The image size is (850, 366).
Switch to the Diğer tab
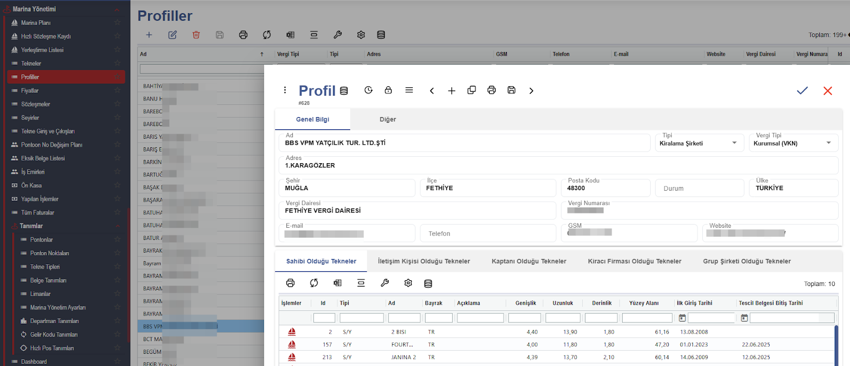point(388,119)
